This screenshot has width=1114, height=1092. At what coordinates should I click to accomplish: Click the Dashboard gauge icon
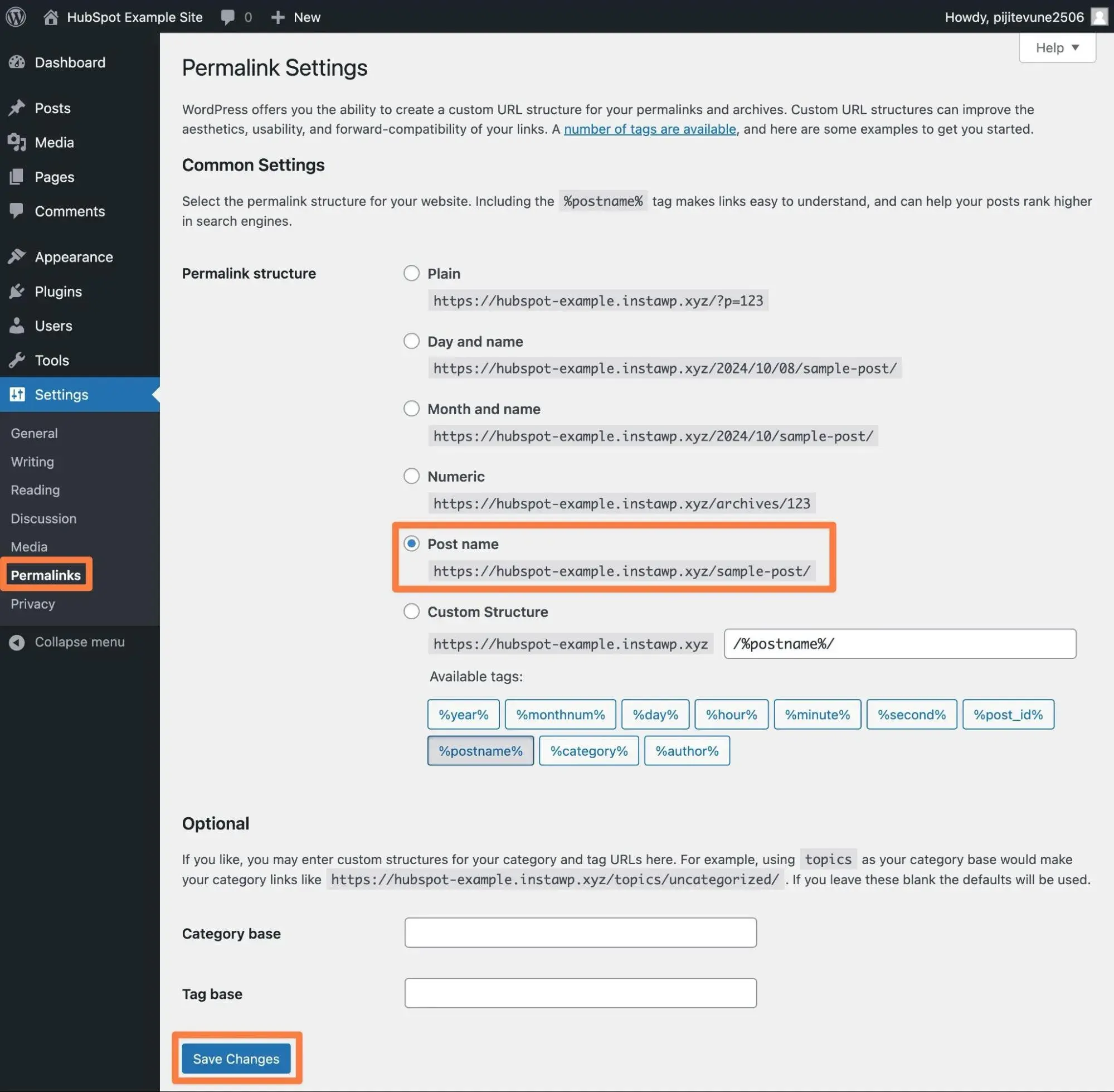tap(17, 62)
